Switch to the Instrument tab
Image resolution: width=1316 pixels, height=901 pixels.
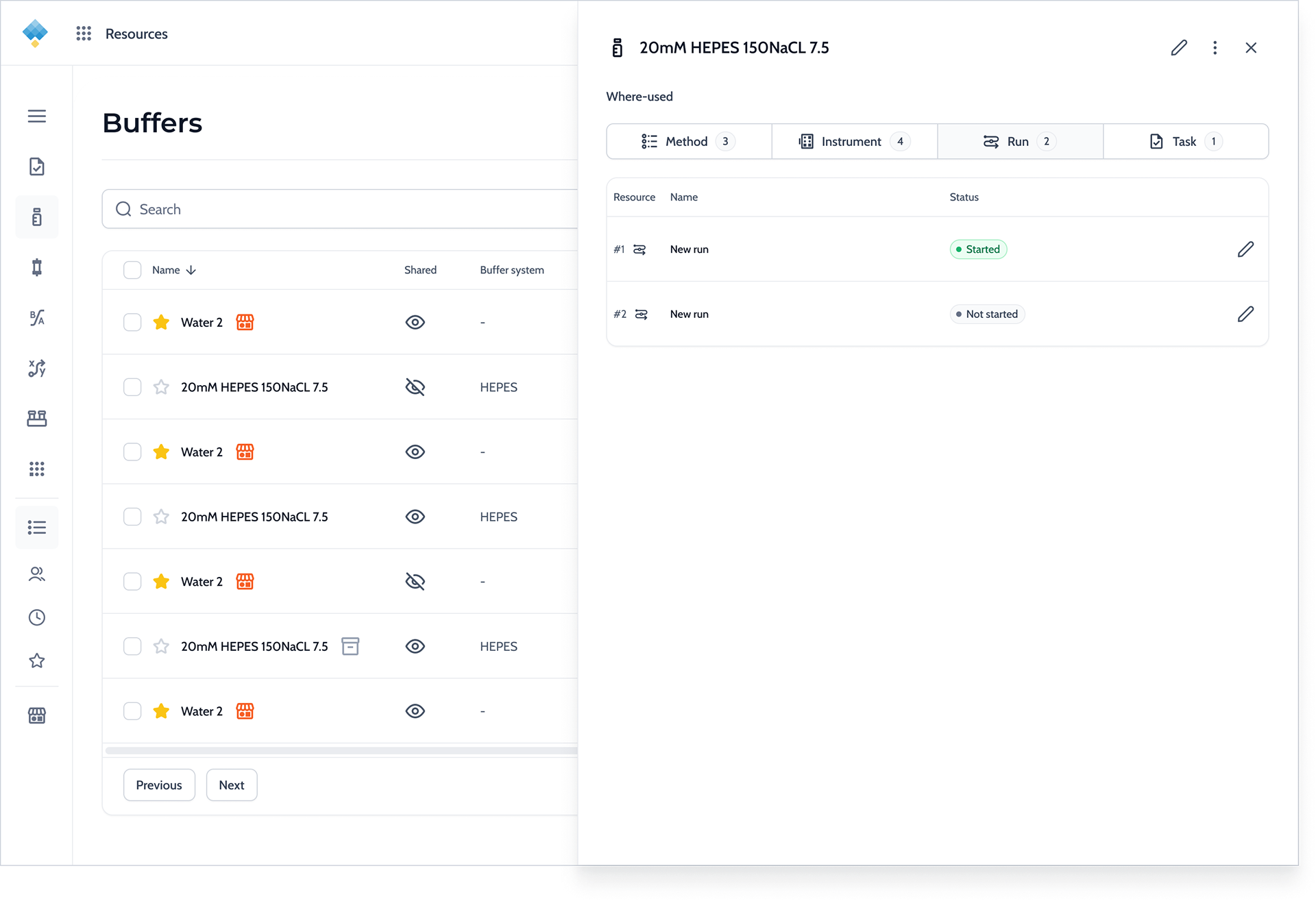[855, 141]
